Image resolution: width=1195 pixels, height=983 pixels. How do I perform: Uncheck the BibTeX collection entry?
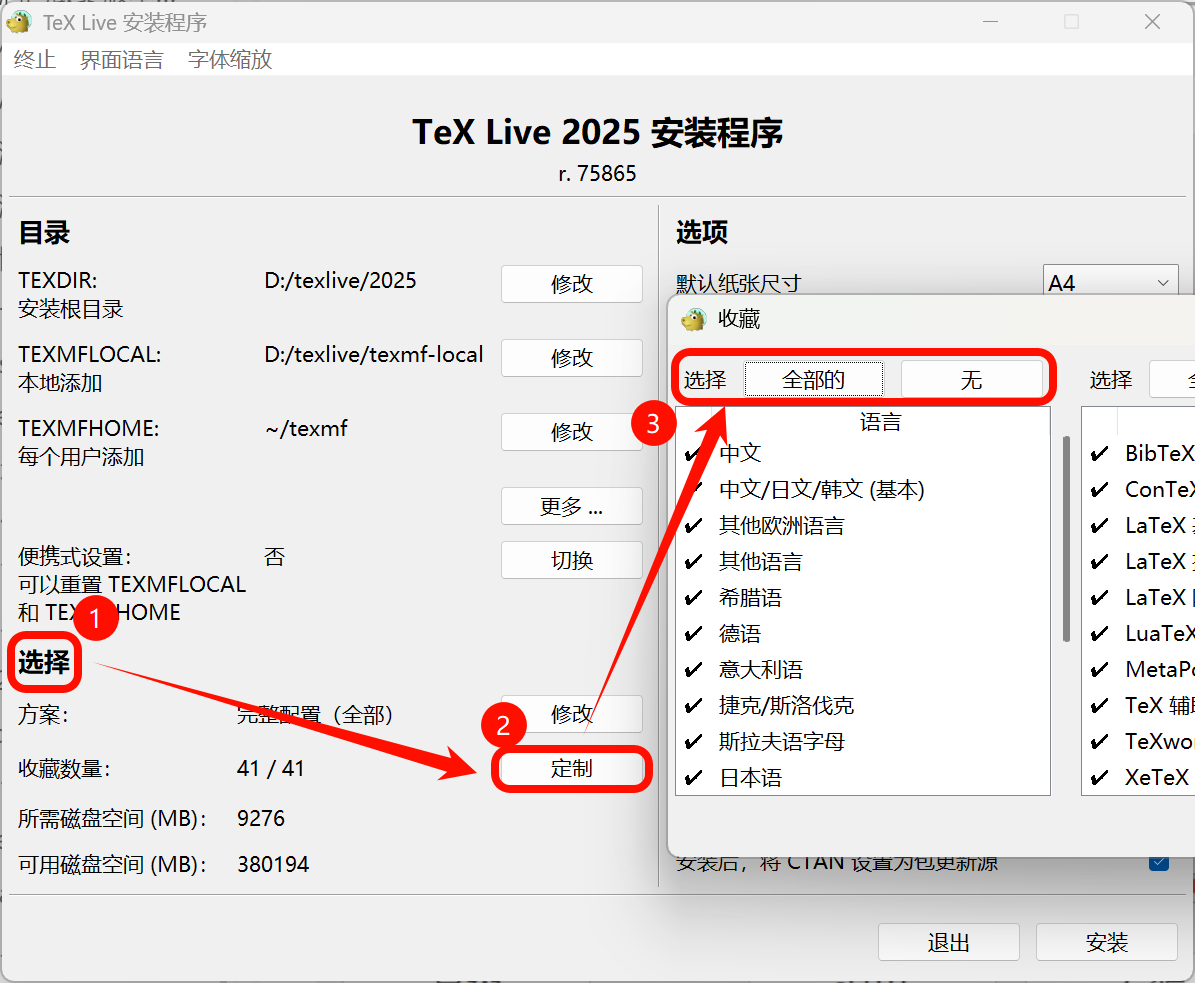(x=1099, y=454)
